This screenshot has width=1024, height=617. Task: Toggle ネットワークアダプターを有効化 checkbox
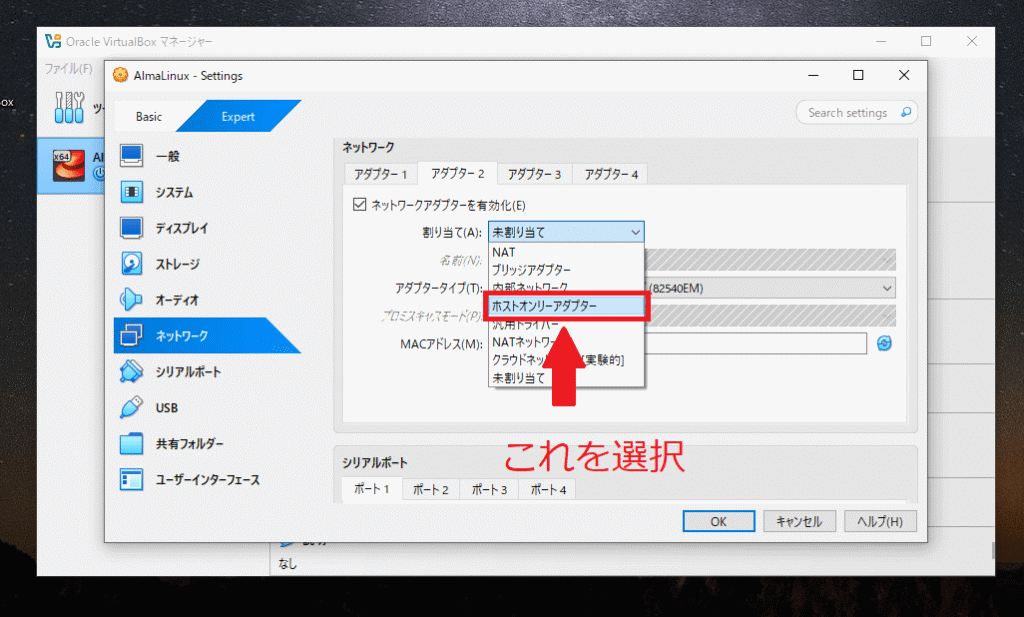pyautogui.click(x=359, y=204)
